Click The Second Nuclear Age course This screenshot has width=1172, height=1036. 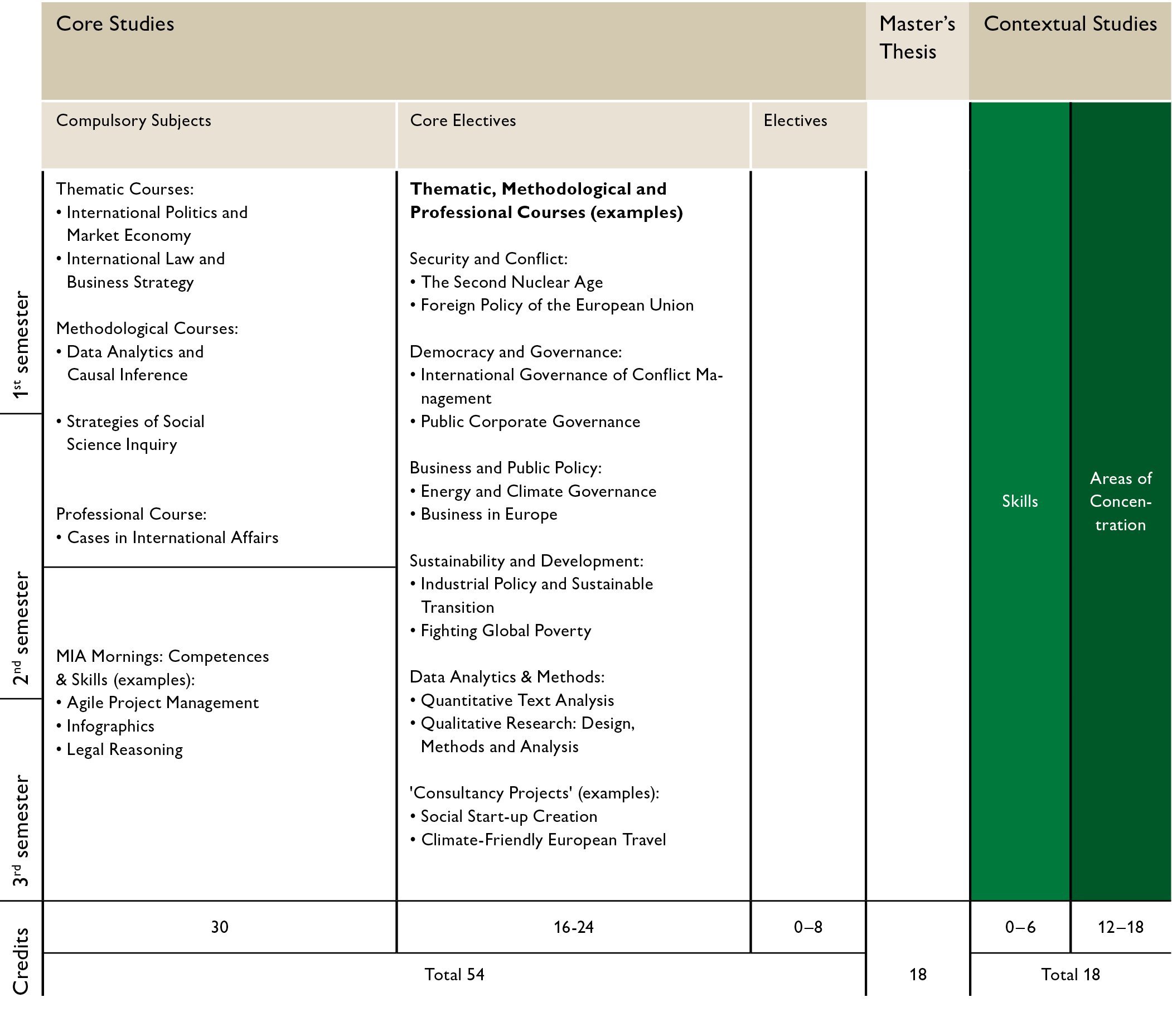coord(511,282)
